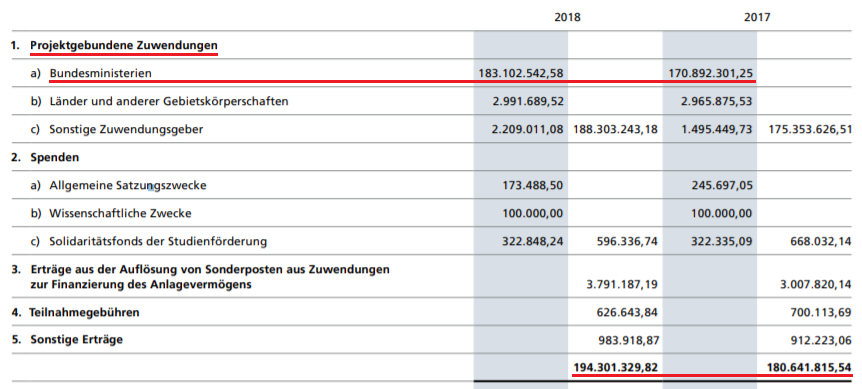Click Länder und anderer Gebietskörperschaften label
862x389 pixels.
pyautogui.click(x=169, y=102)
